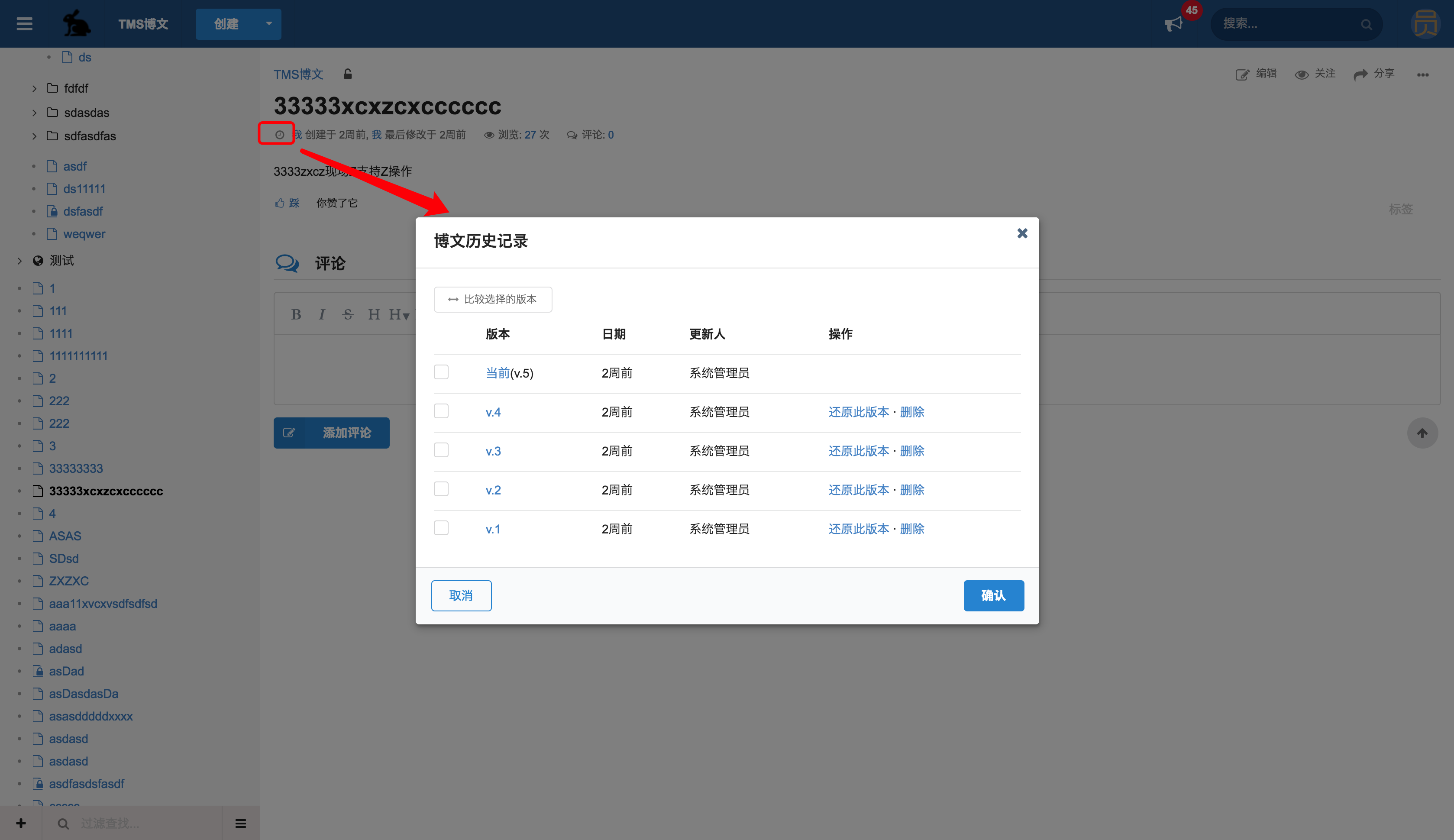
Task: Delete version v.2
Action: 912,490
